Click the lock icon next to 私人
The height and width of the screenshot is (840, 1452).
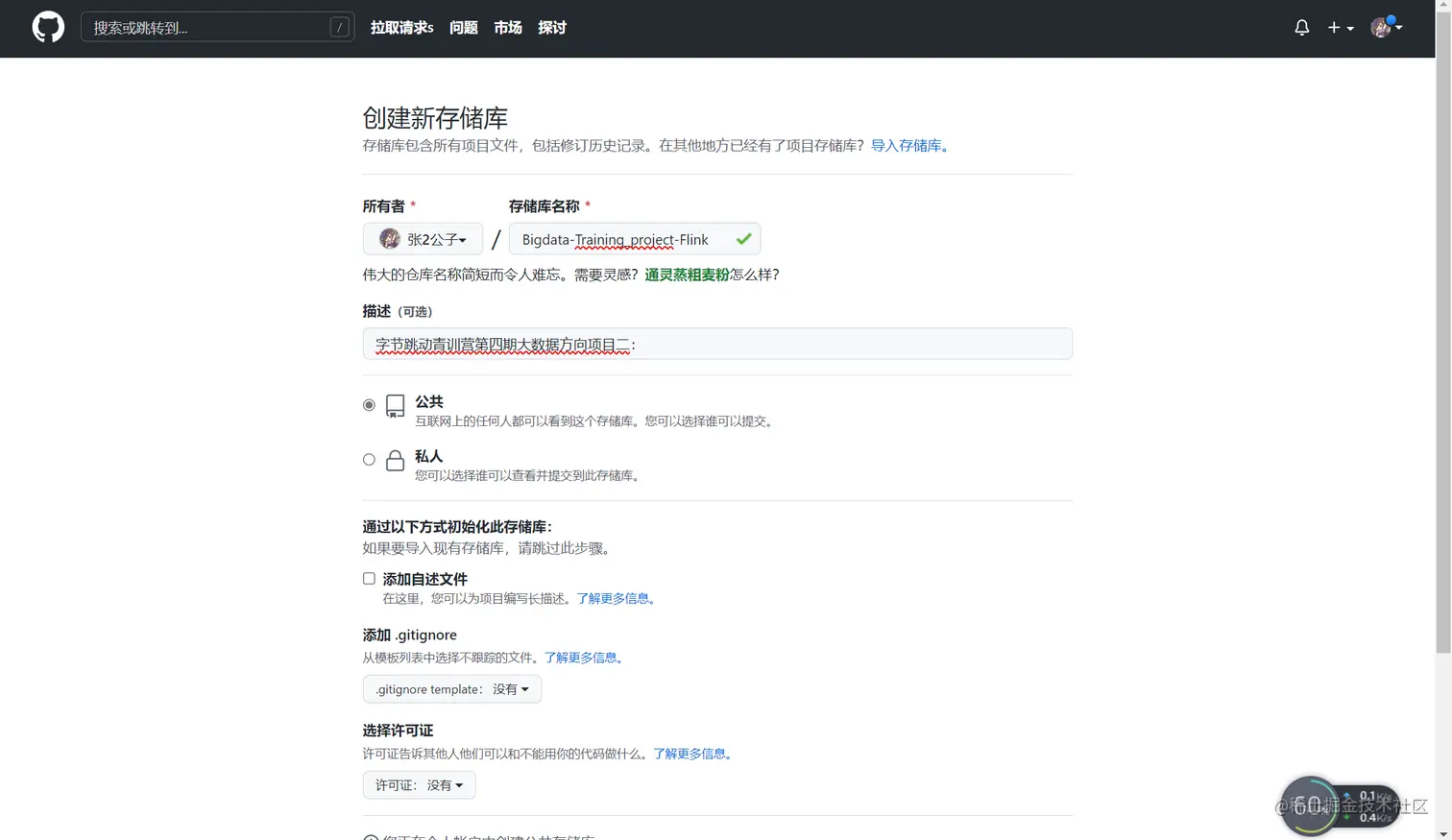coord(395,459)
